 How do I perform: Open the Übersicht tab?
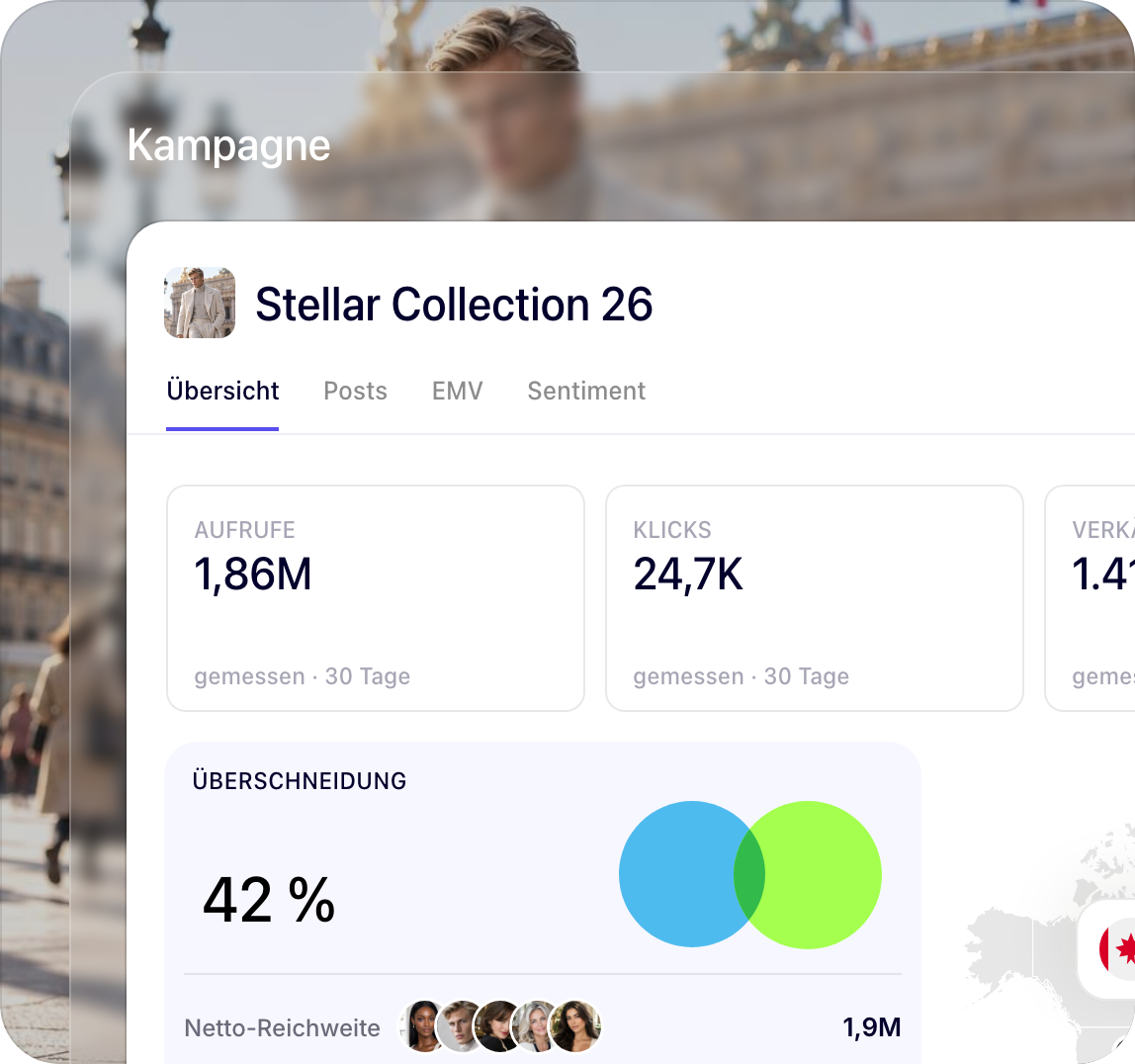pyautogui.click(x=222, y=391)
